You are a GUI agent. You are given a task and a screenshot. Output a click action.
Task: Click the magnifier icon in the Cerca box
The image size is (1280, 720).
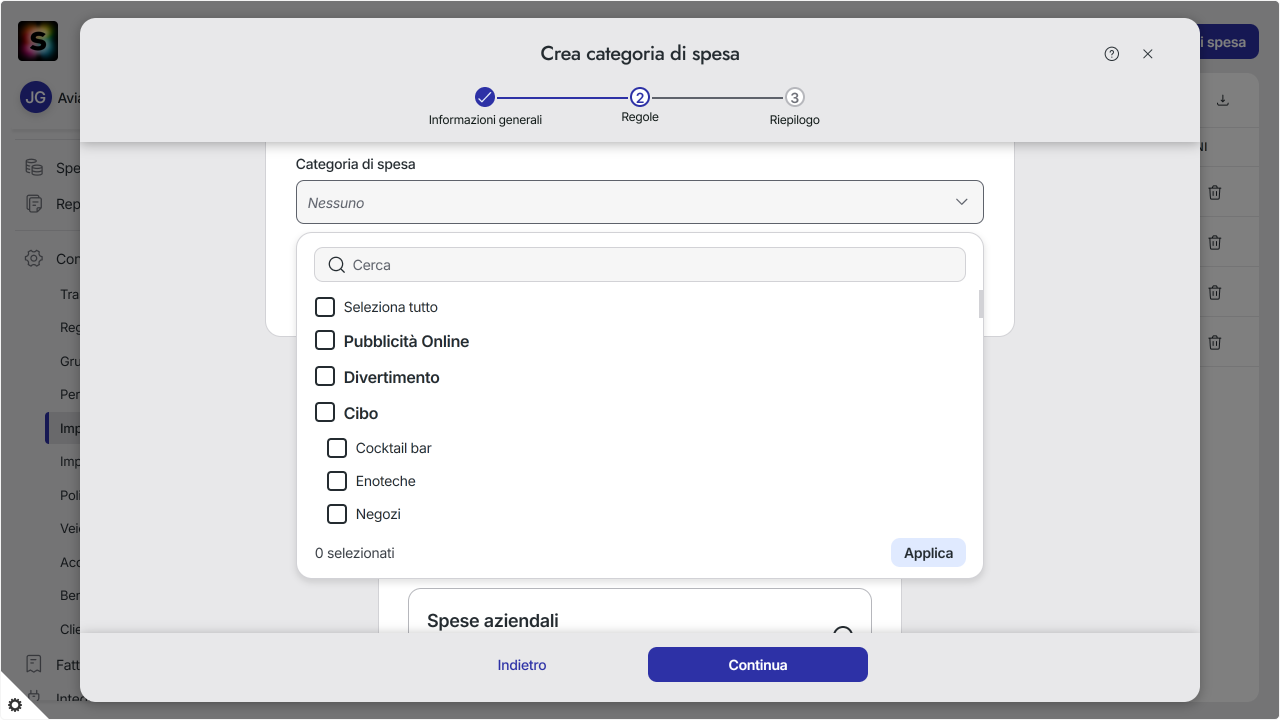tap(337, 265)
